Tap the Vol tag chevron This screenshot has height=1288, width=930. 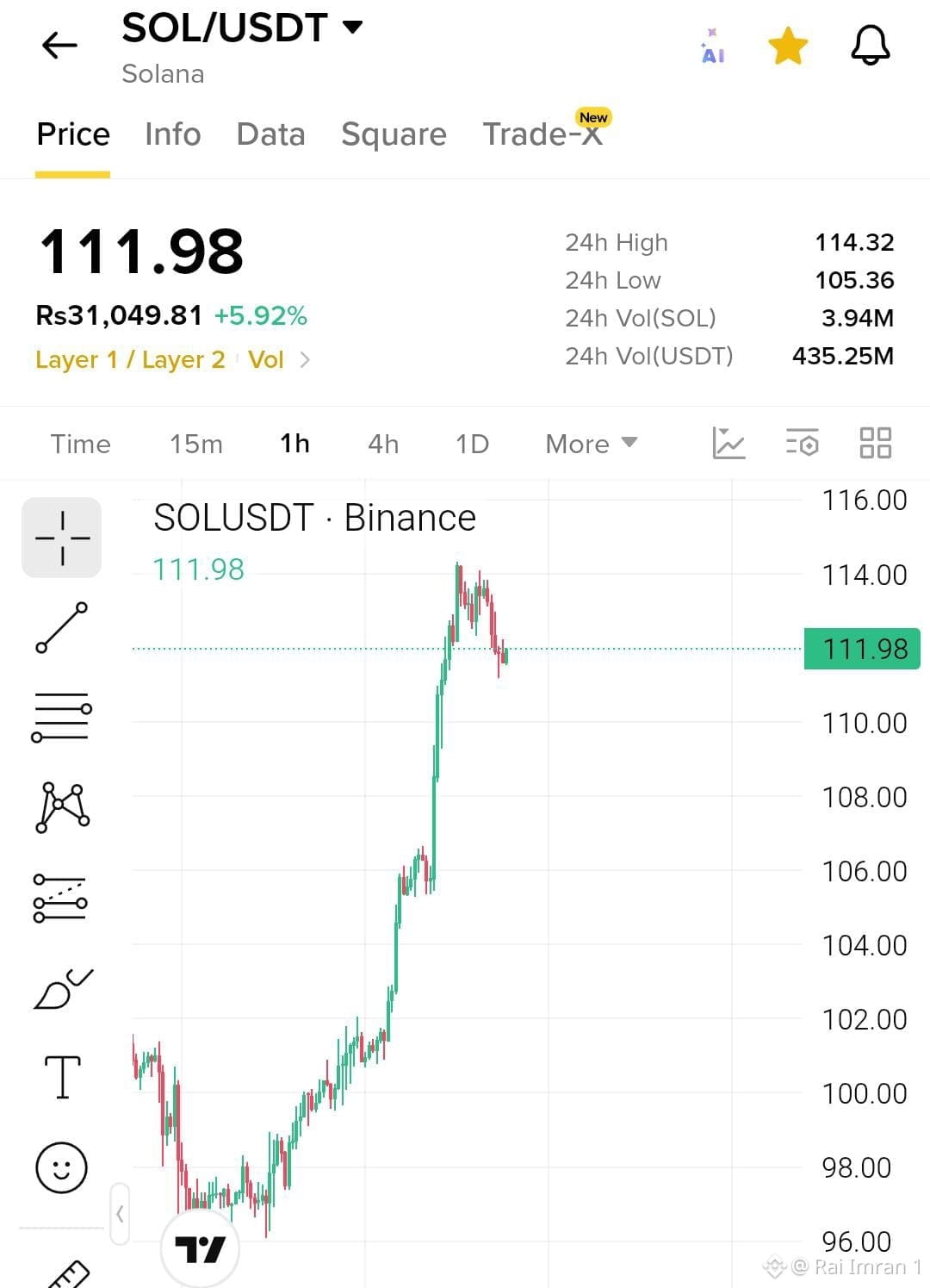click(305, 359)
